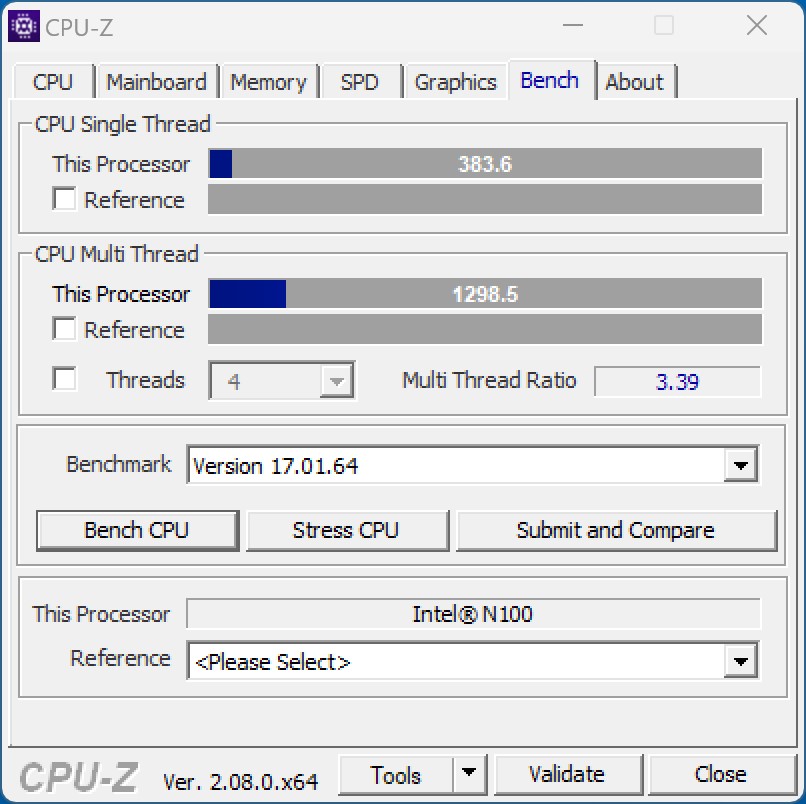
Task: Enable the Multi Thread Reference checkbox
Action: point(64,328)
